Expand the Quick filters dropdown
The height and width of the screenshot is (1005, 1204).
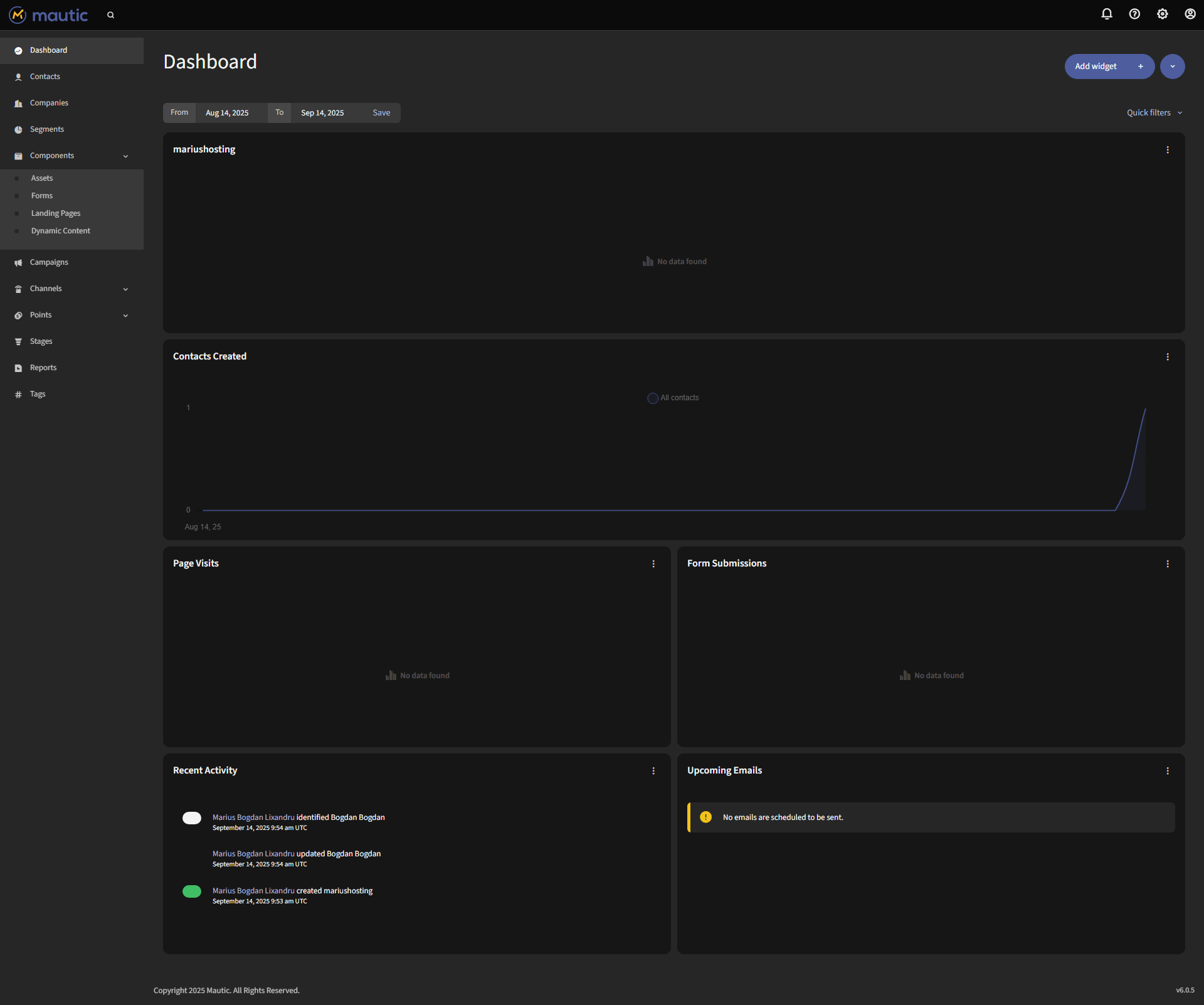tap(1154, 113)
